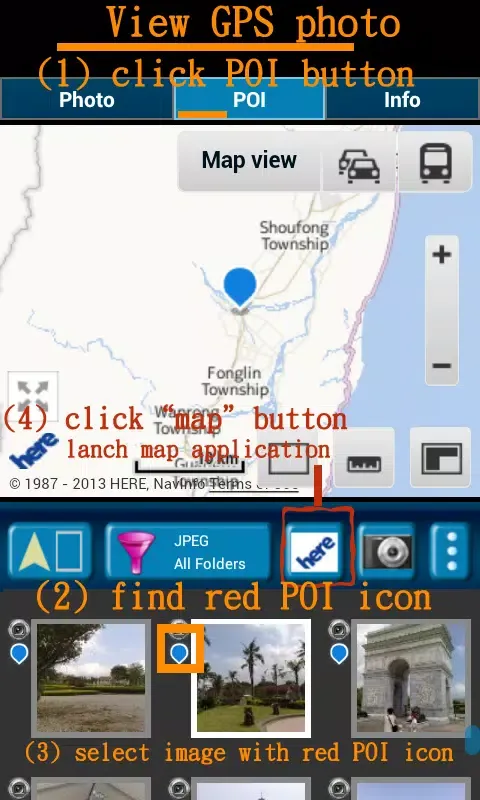Screen dimensions: 480x800
Task: Select the blue location pin on map
Action: pos(240,288)
